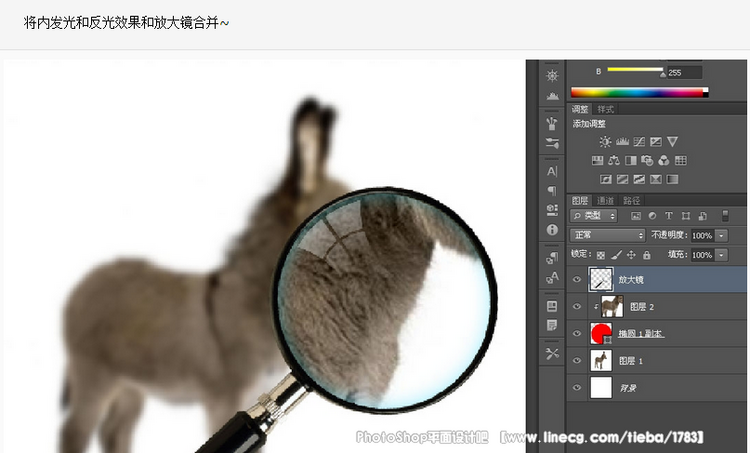750x453 pixels.
Task: Open the Histogram panel icon
Action: (552, 96)
